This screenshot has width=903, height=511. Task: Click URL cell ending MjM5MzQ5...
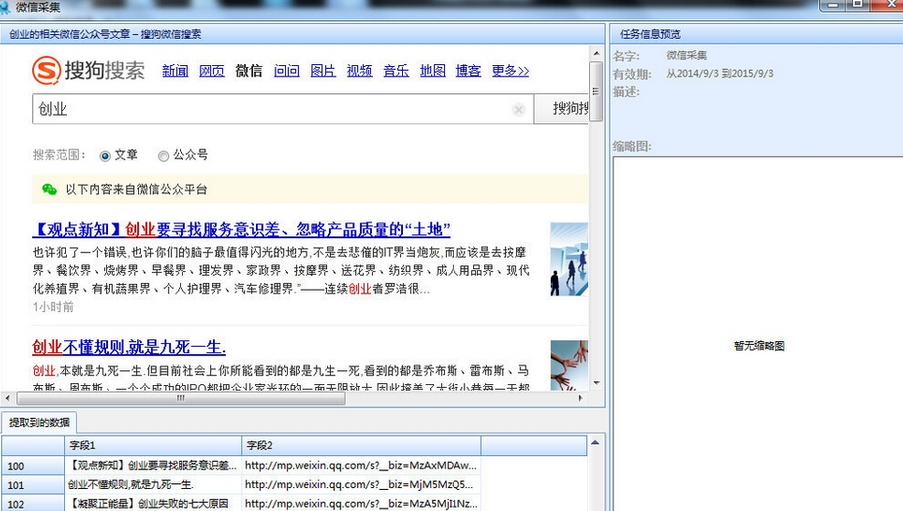pos(361,484)
